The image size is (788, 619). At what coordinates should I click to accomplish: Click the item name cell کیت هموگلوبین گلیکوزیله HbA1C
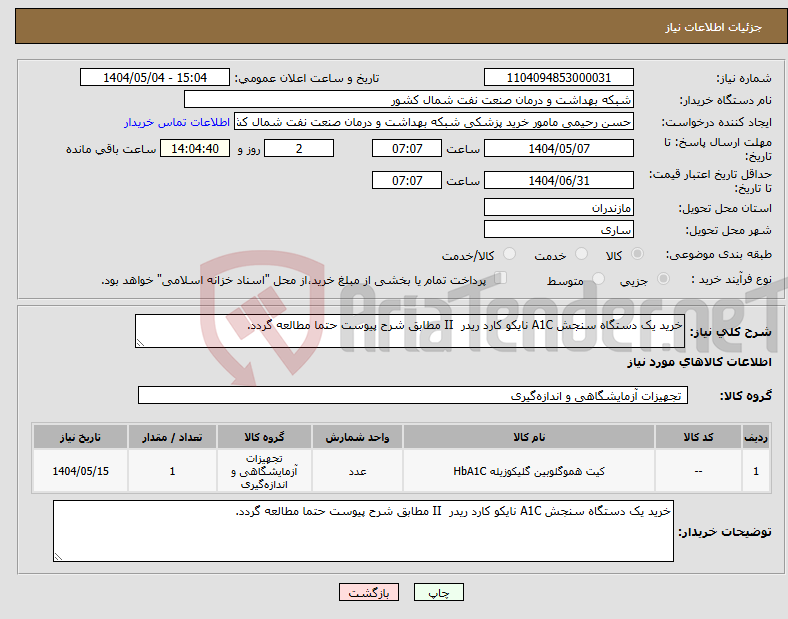click(529, 471)
